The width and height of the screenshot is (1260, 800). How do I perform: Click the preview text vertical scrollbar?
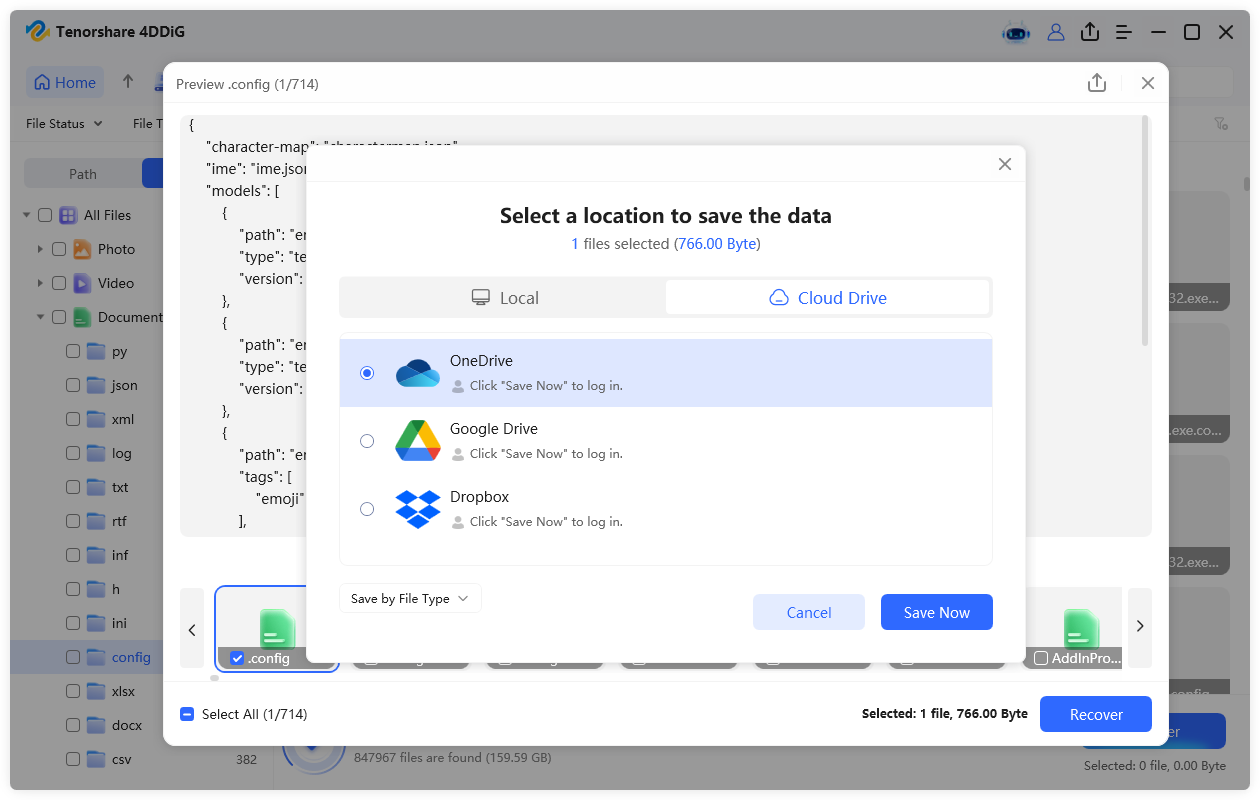coord(1145,231)
